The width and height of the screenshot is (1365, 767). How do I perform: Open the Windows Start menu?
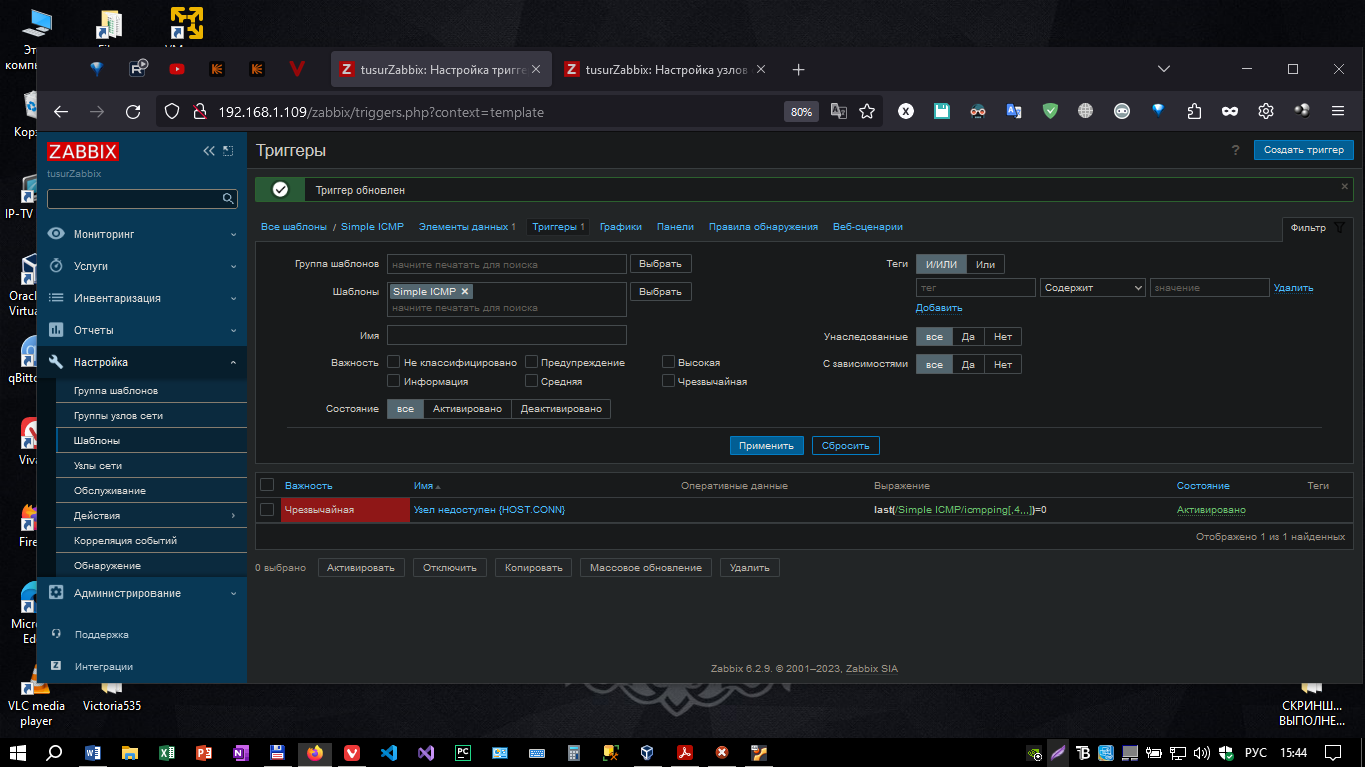(x=17, y=752)
